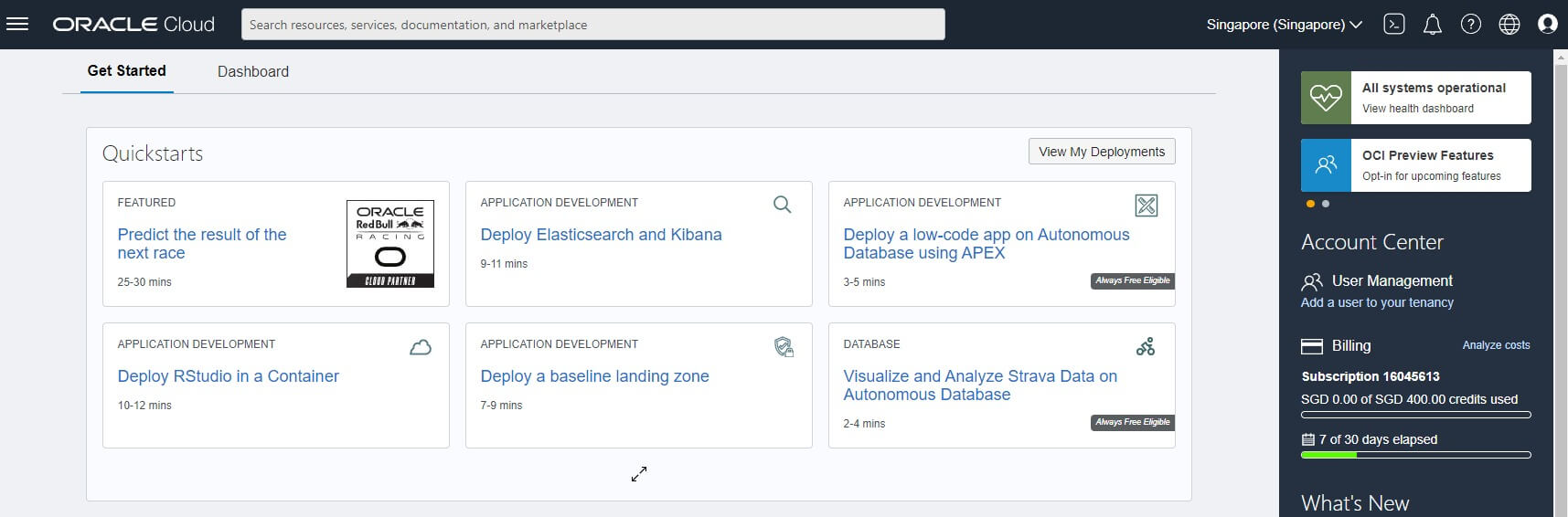The height and width of the screenshot is (517, 1568).
Task: Open the notifications bell
Action: (1433, 25)
